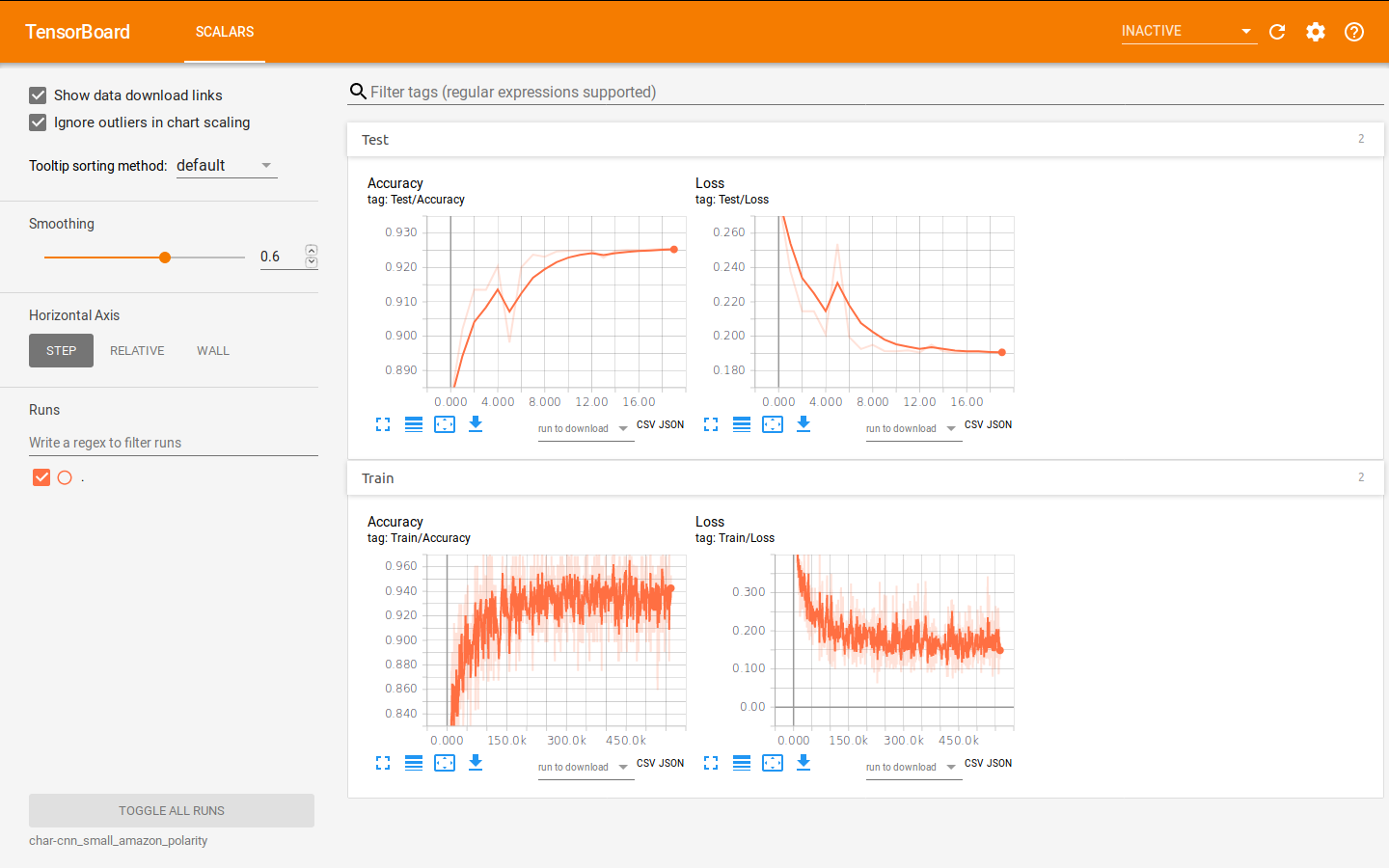Uncheck Show data download links

click(x=38, y=95)
